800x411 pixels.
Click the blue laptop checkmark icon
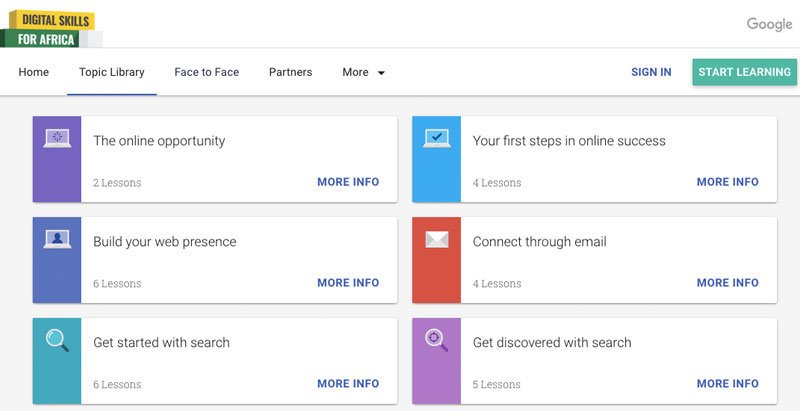(x=436, y=139)
